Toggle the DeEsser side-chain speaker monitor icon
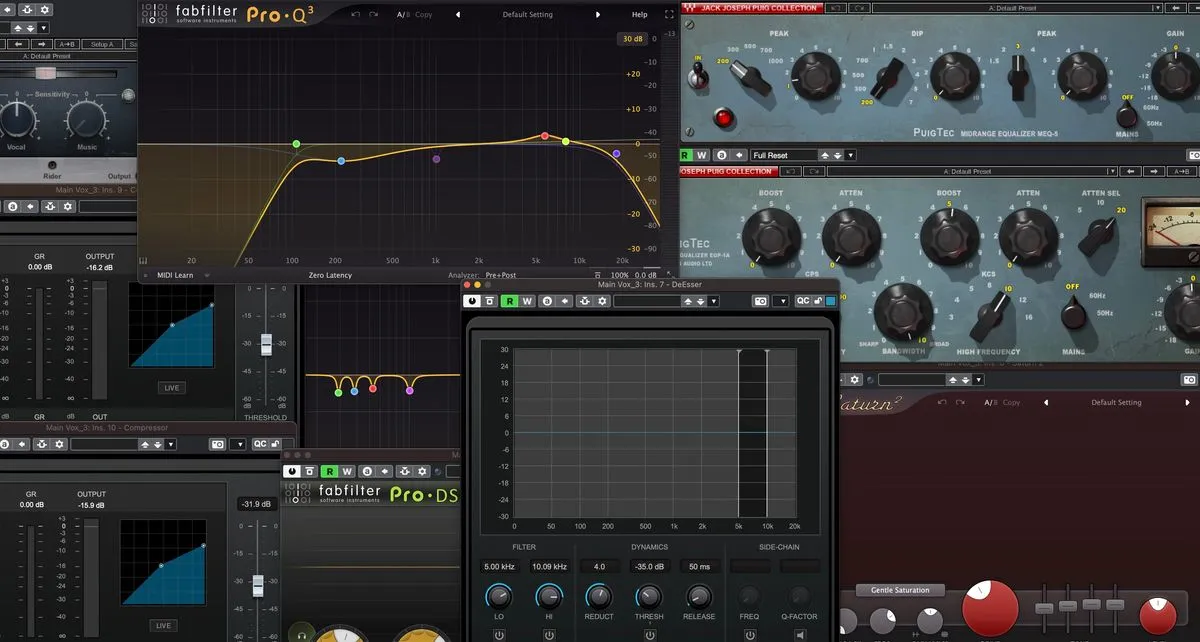1200x642 pixels. pos(799,635)
